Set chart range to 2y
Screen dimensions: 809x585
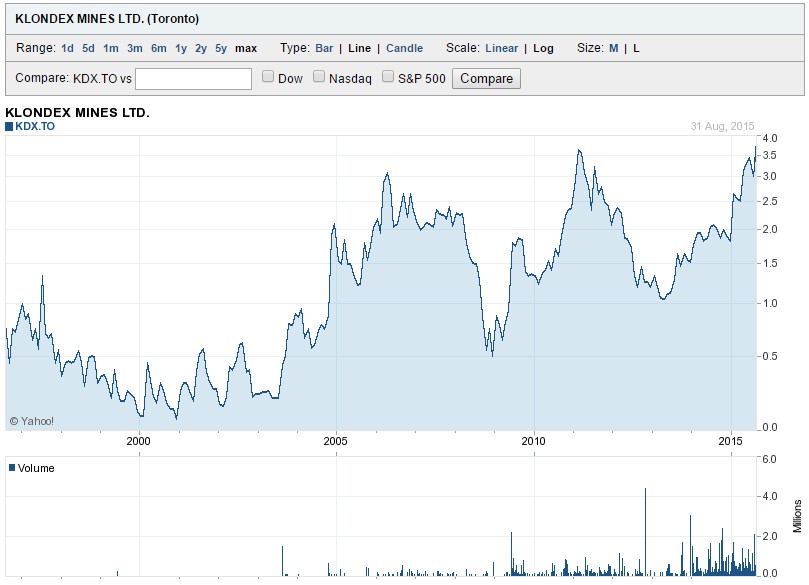[x=201, y=48]
